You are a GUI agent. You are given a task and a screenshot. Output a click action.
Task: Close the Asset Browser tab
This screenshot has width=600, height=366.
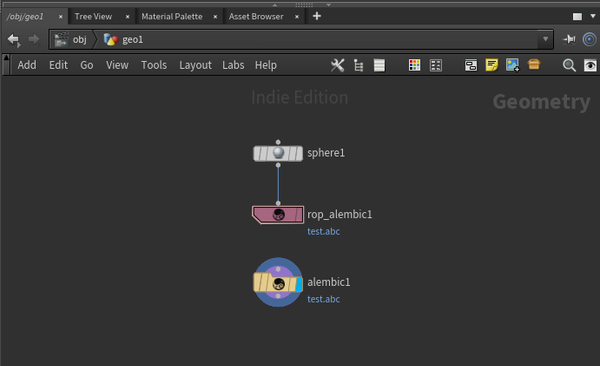point(297,17)
